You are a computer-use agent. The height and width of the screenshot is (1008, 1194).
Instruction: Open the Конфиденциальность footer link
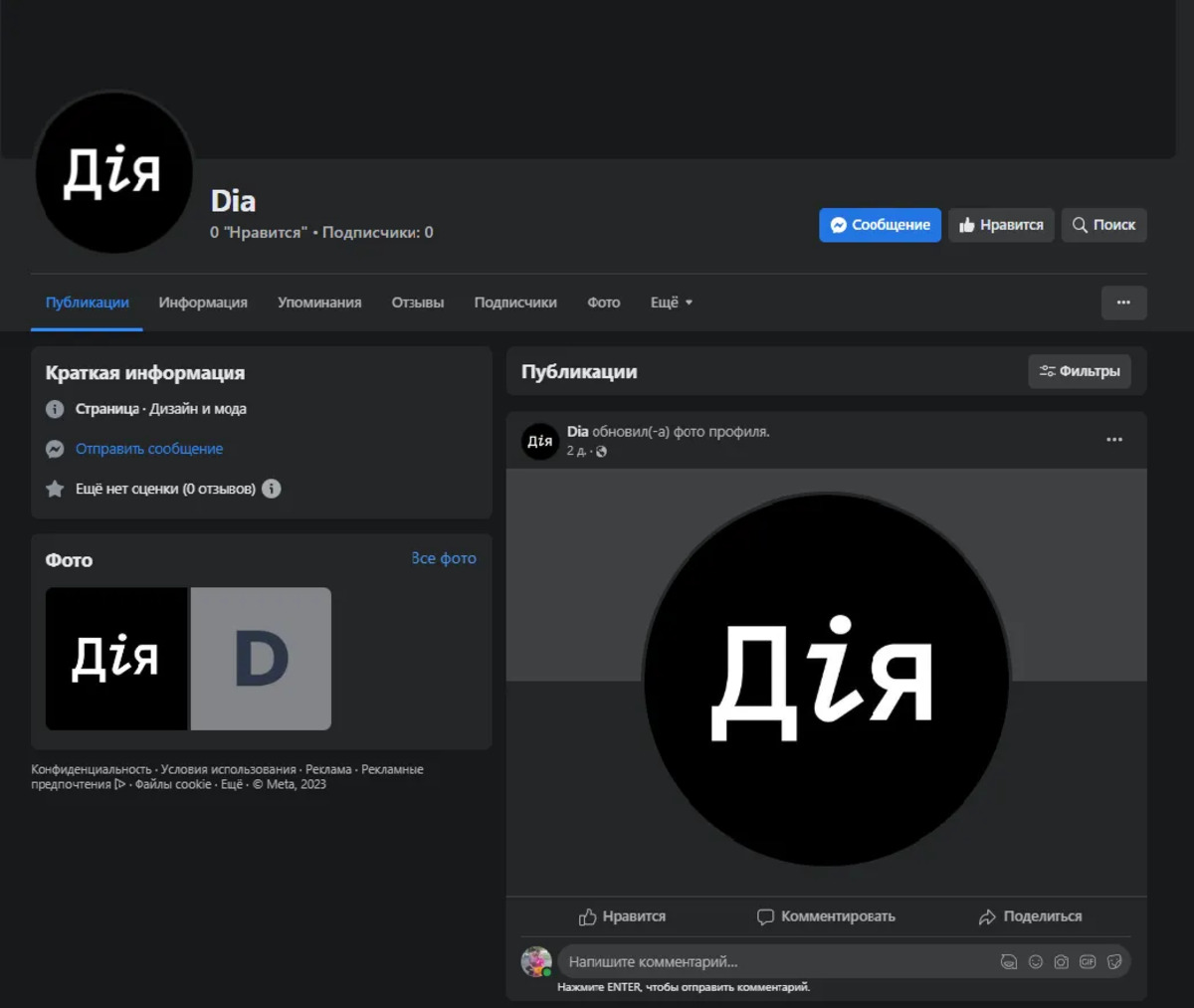(92, 769)
